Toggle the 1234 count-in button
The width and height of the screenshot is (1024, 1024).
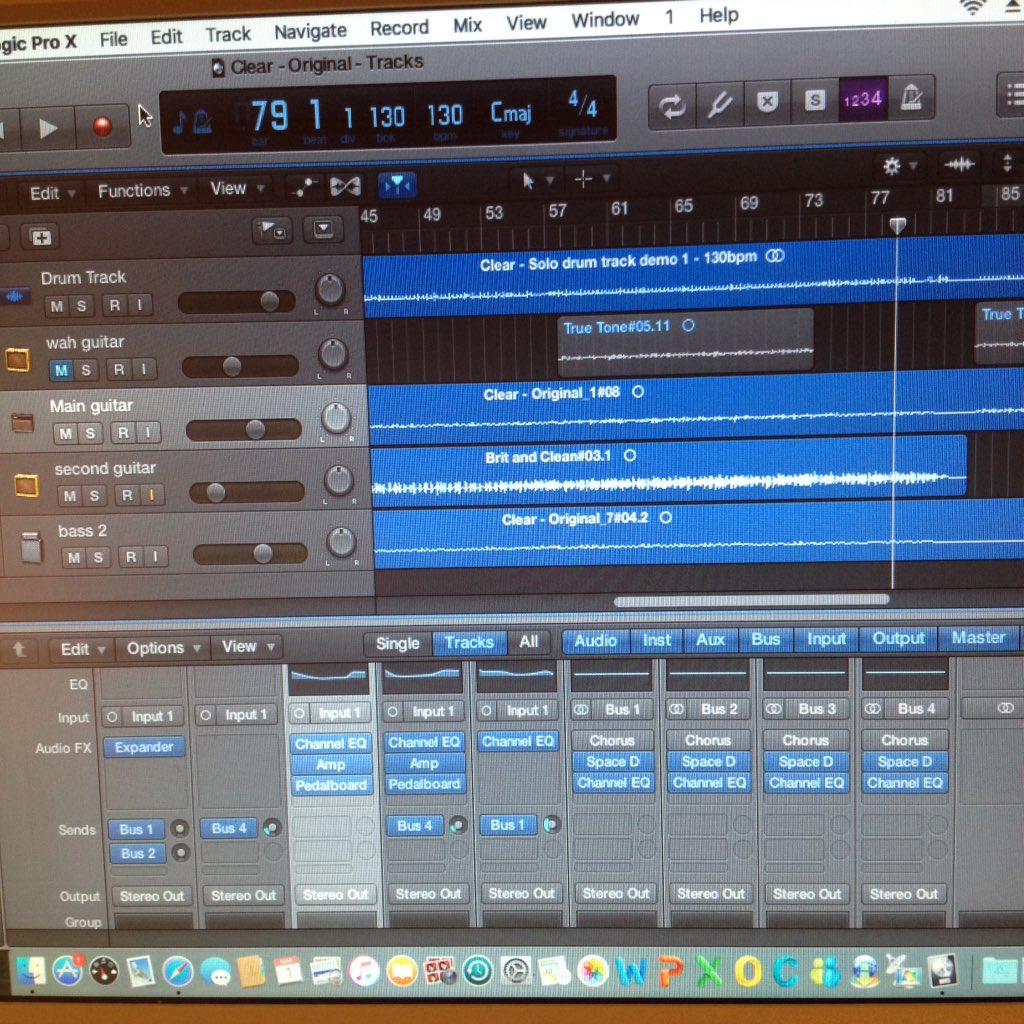863,99
